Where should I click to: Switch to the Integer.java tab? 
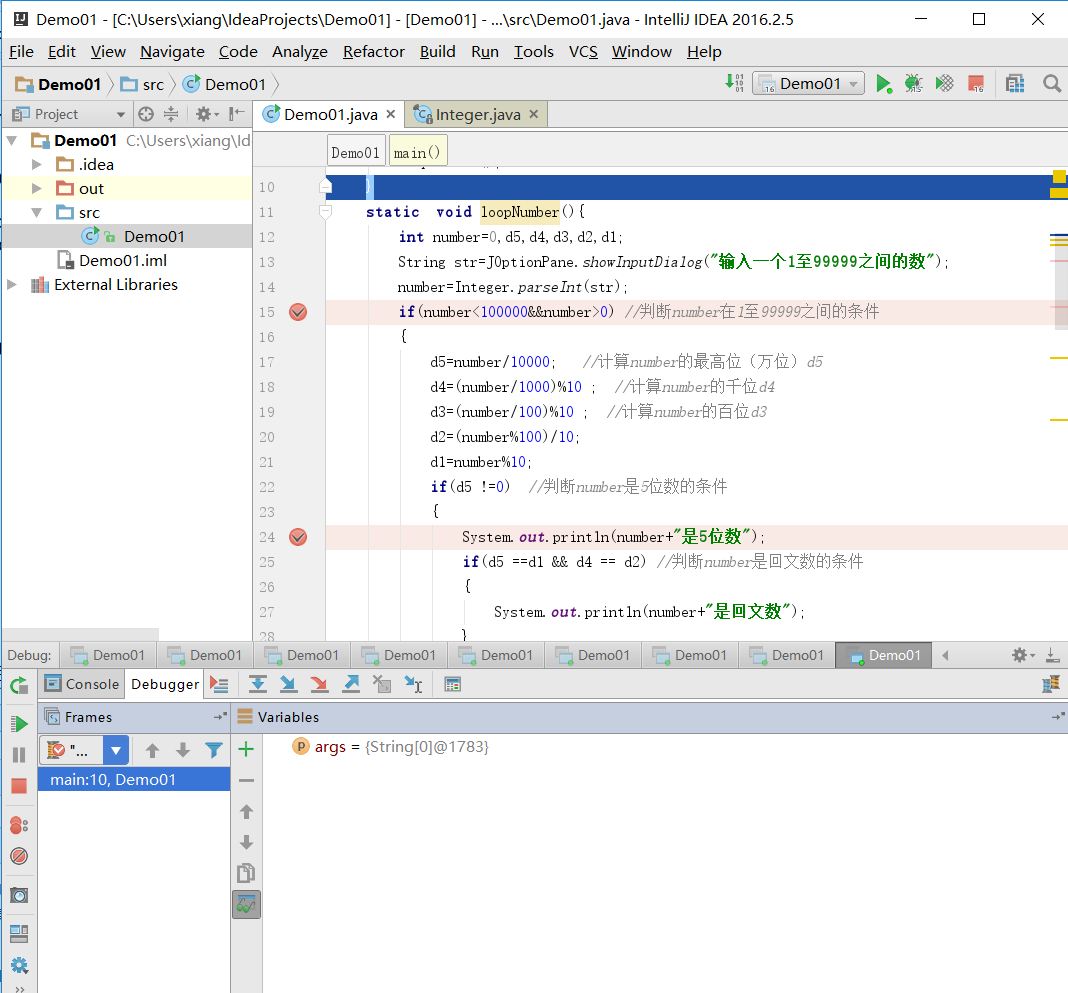[x=477, y=114]
